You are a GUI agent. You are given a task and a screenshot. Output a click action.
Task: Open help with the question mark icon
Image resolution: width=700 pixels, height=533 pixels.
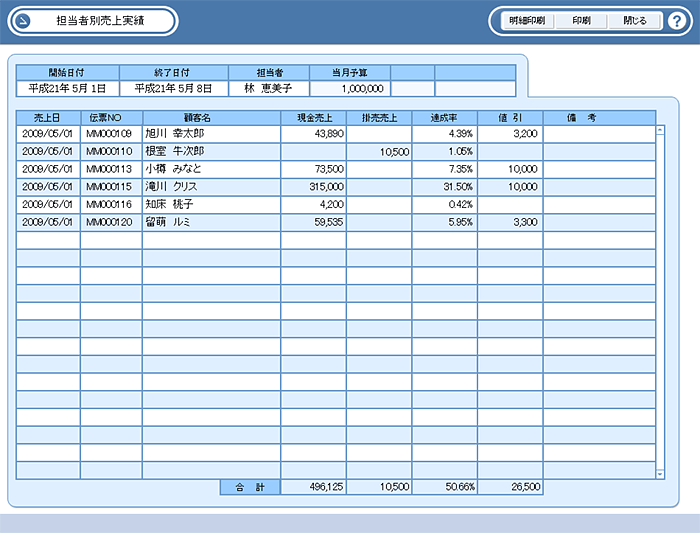coord(676,21)
